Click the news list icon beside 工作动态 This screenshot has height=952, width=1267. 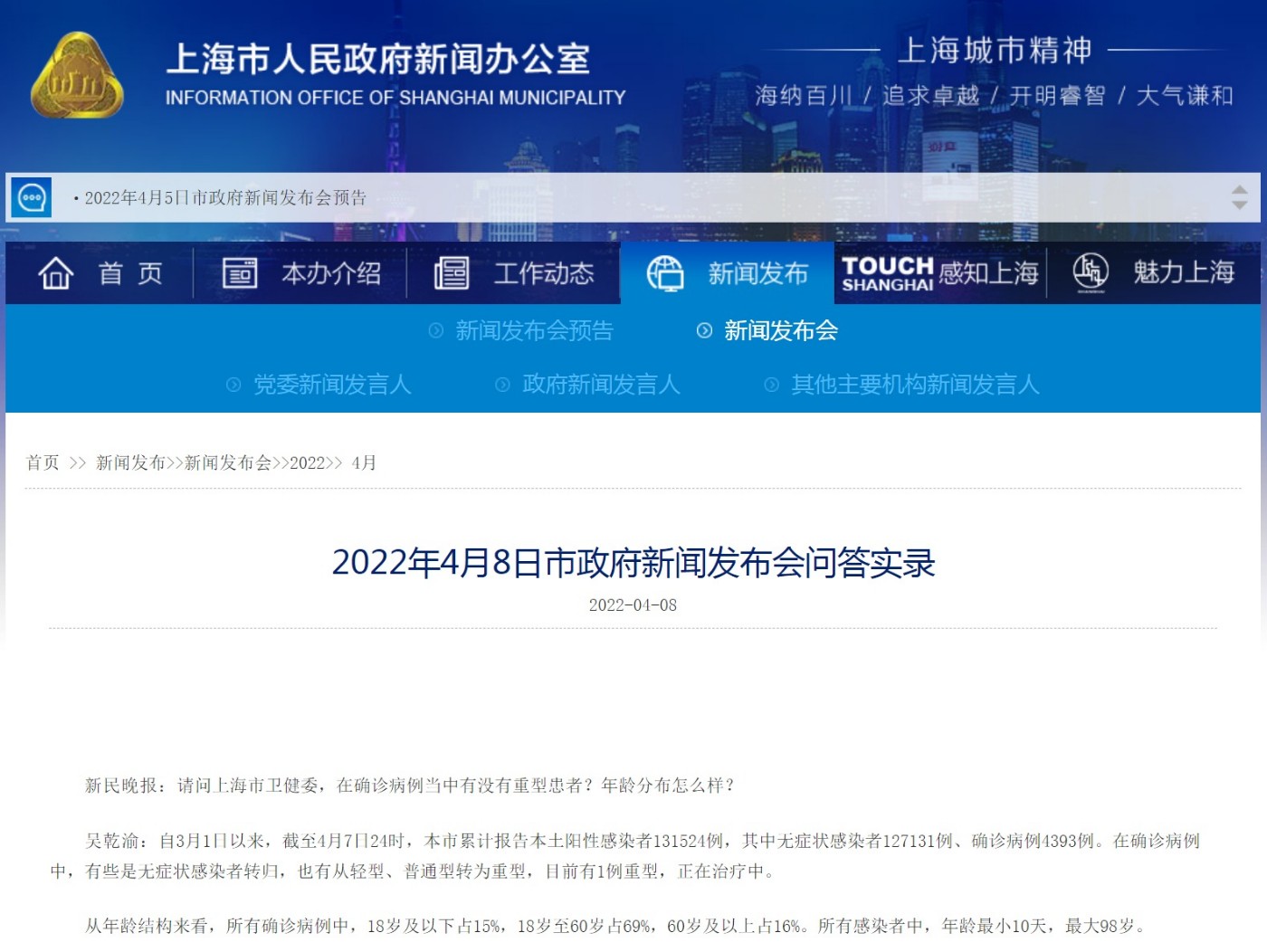tap(452, 272)
